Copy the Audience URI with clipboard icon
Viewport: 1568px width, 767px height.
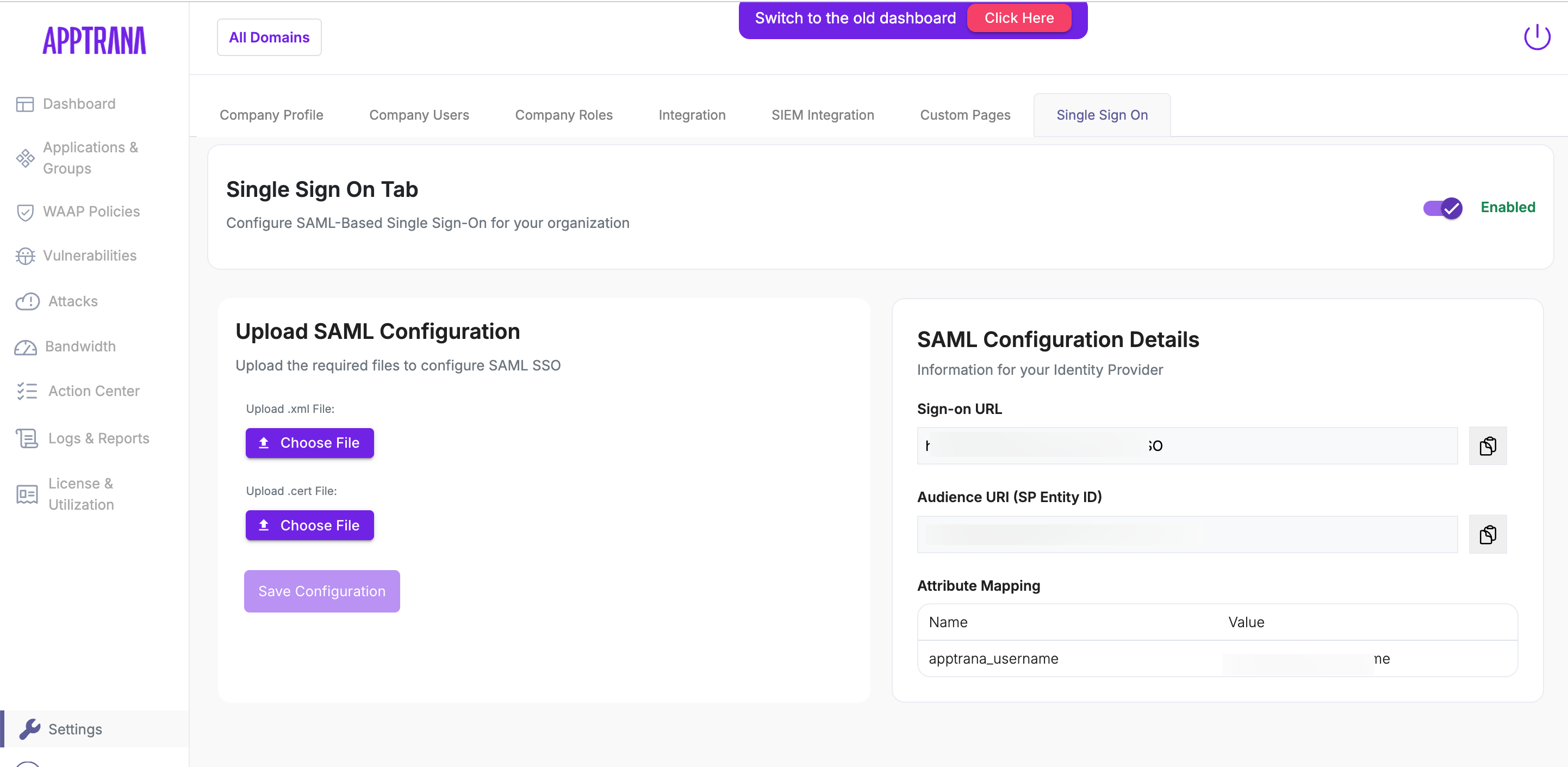[x=1487, y=534]
